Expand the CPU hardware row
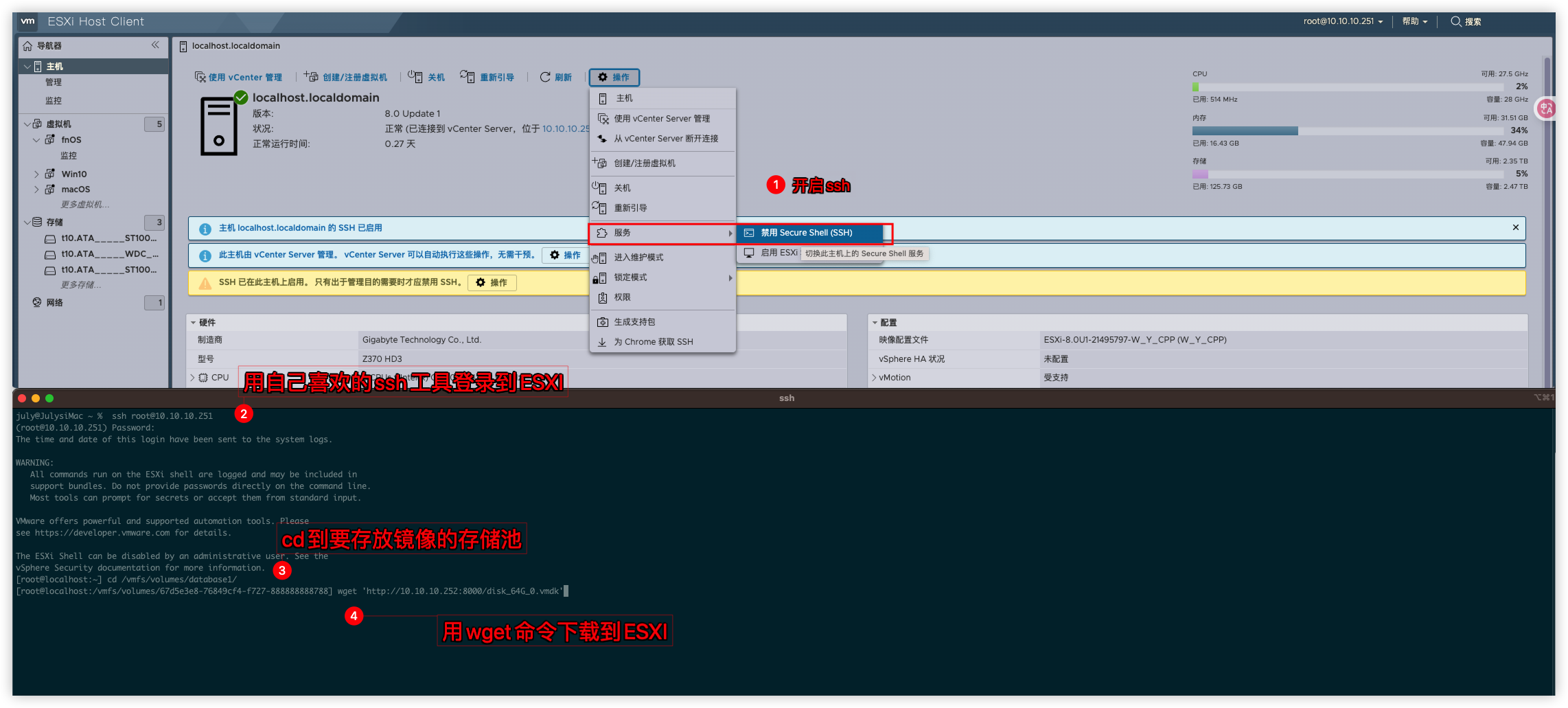This screenshot has width=1568, height=708. 192,378
